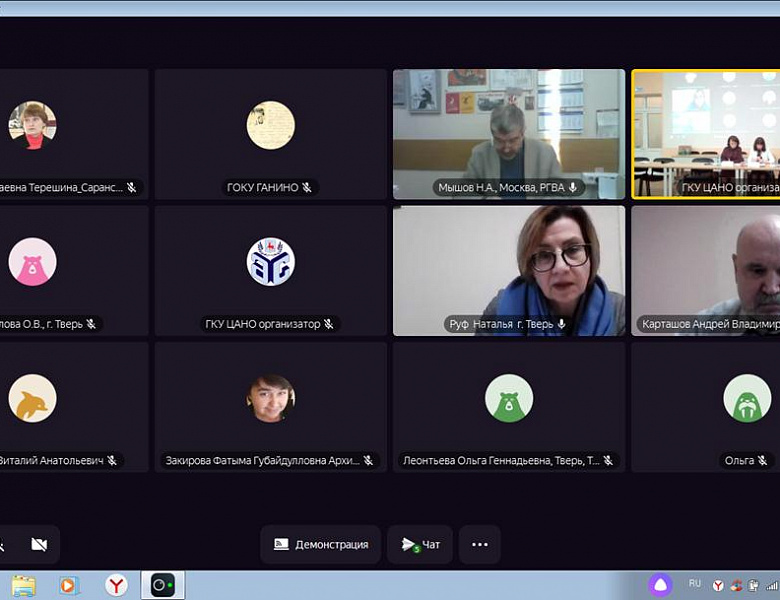
Task: Open the three-dots more options menu
Action: (x=480, y=544)
